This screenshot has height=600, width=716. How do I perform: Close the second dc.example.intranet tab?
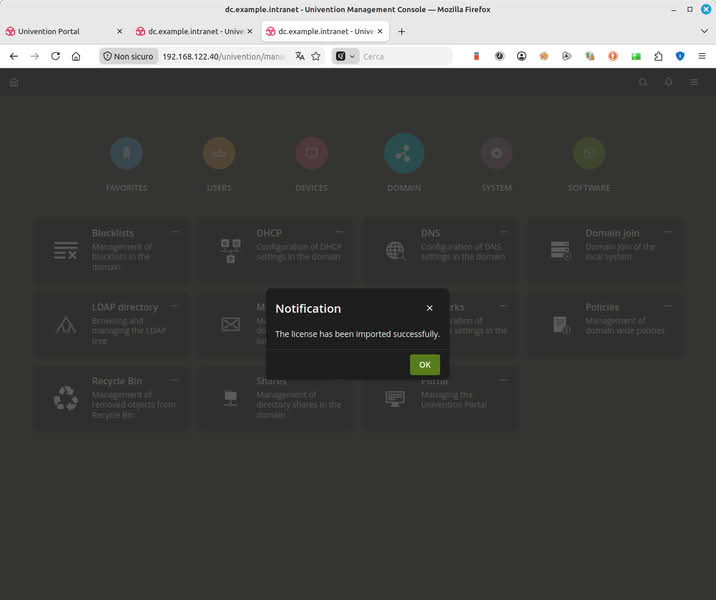coord(250,31)
